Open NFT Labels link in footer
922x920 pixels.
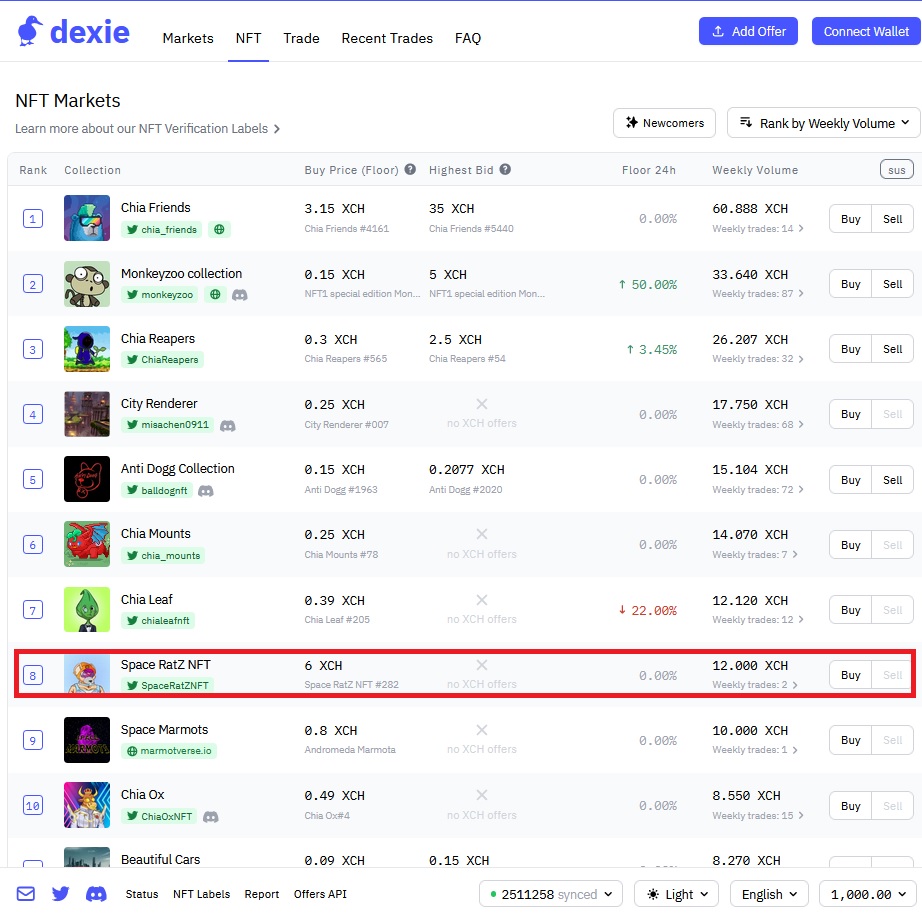[201, 894]
